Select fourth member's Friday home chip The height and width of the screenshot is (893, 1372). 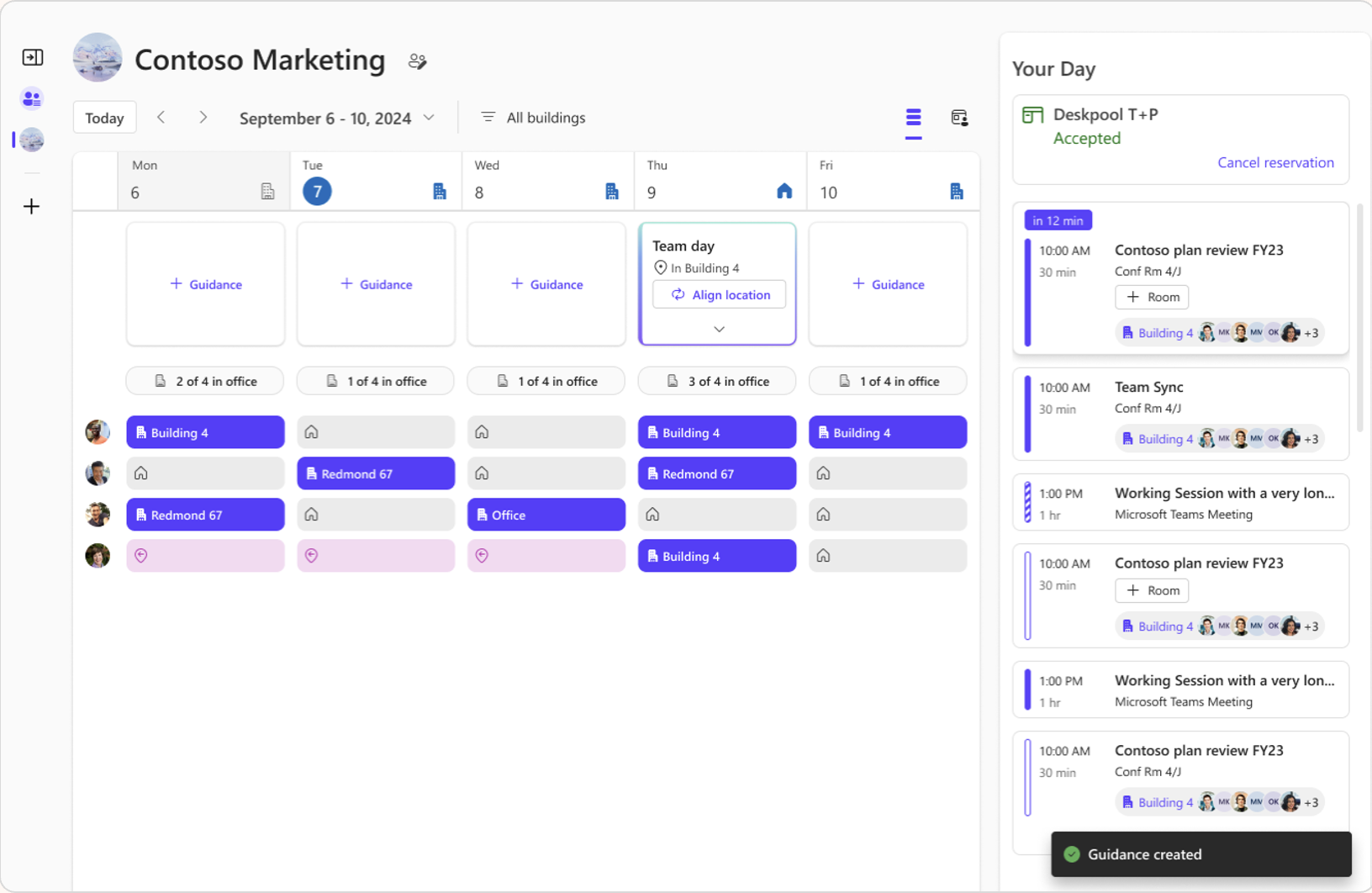(888, 556)
